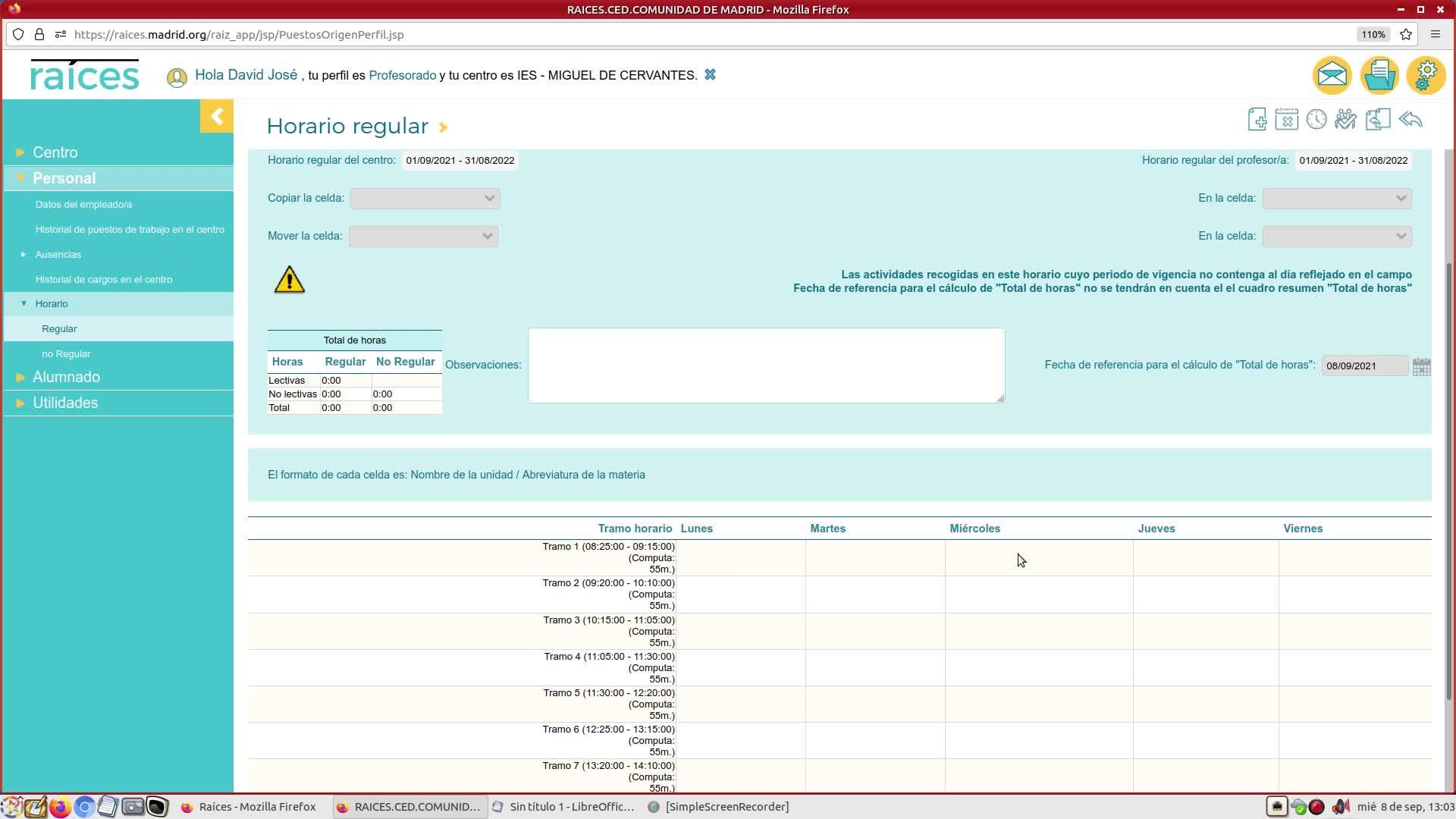Open the 'Copiar la celda' dropdown
This screenshot has height=819, width=1456.
pos(425,199)
